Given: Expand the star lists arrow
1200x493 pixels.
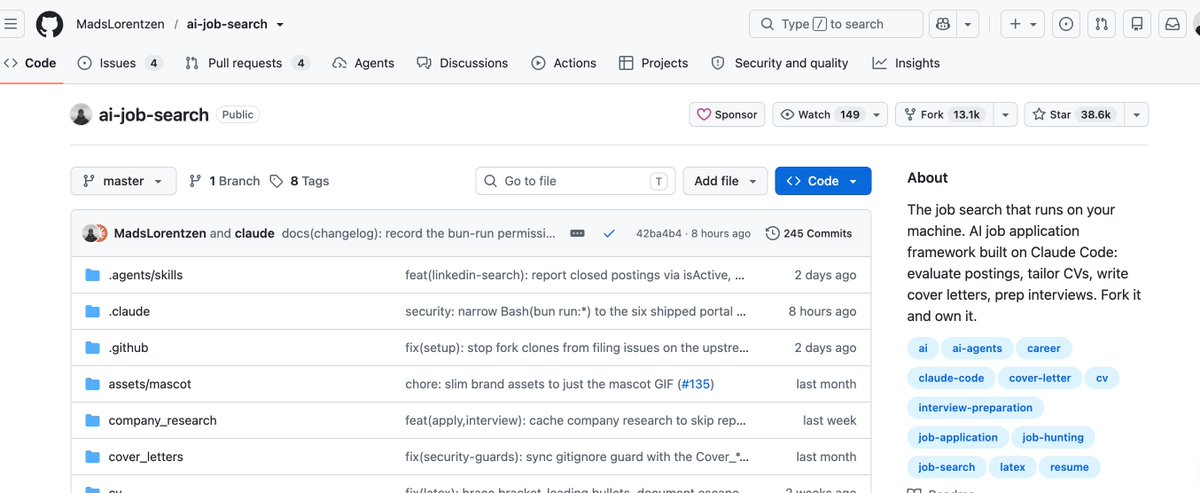Looking at the screenshot, I should tap(1135, 115).
